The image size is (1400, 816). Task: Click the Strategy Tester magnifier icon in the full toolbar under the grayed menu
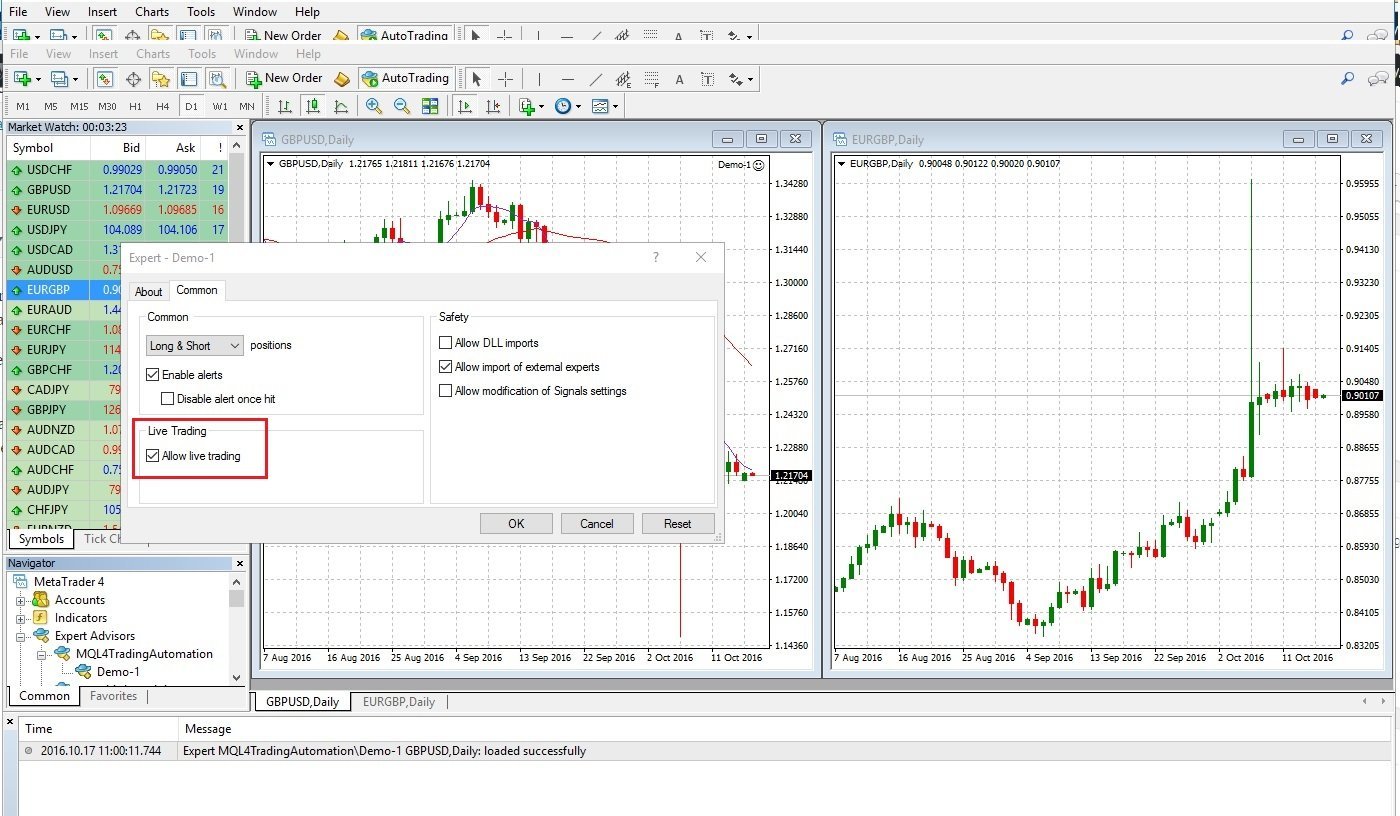point(217,78)
